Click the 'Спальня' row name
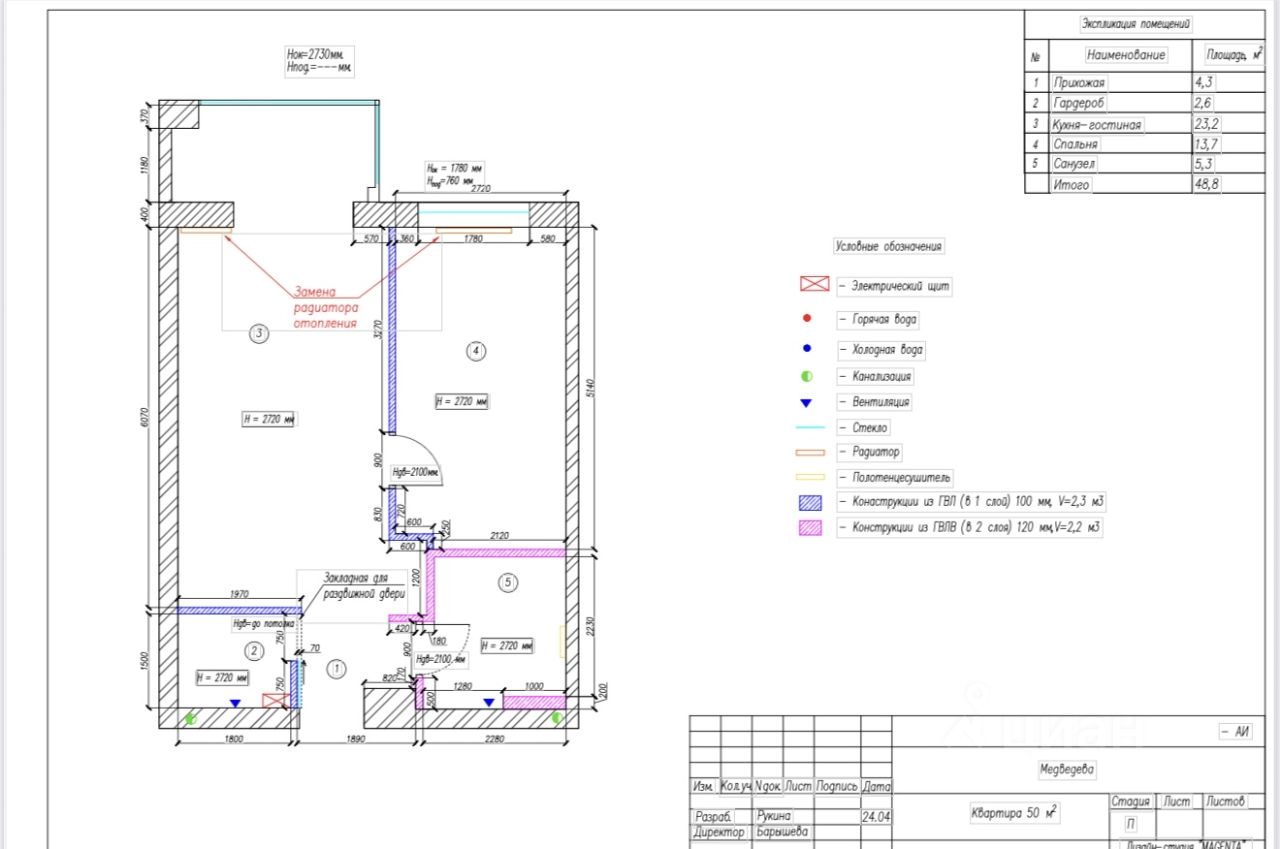The height and width of the screenshot is (849, 1280). pos(1075,144)
